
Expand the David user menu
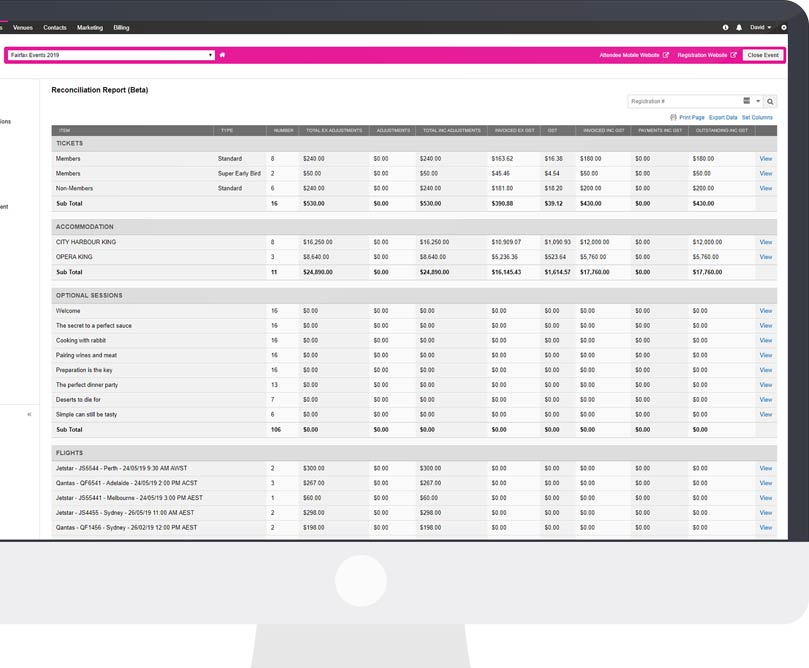pos(761,27)
